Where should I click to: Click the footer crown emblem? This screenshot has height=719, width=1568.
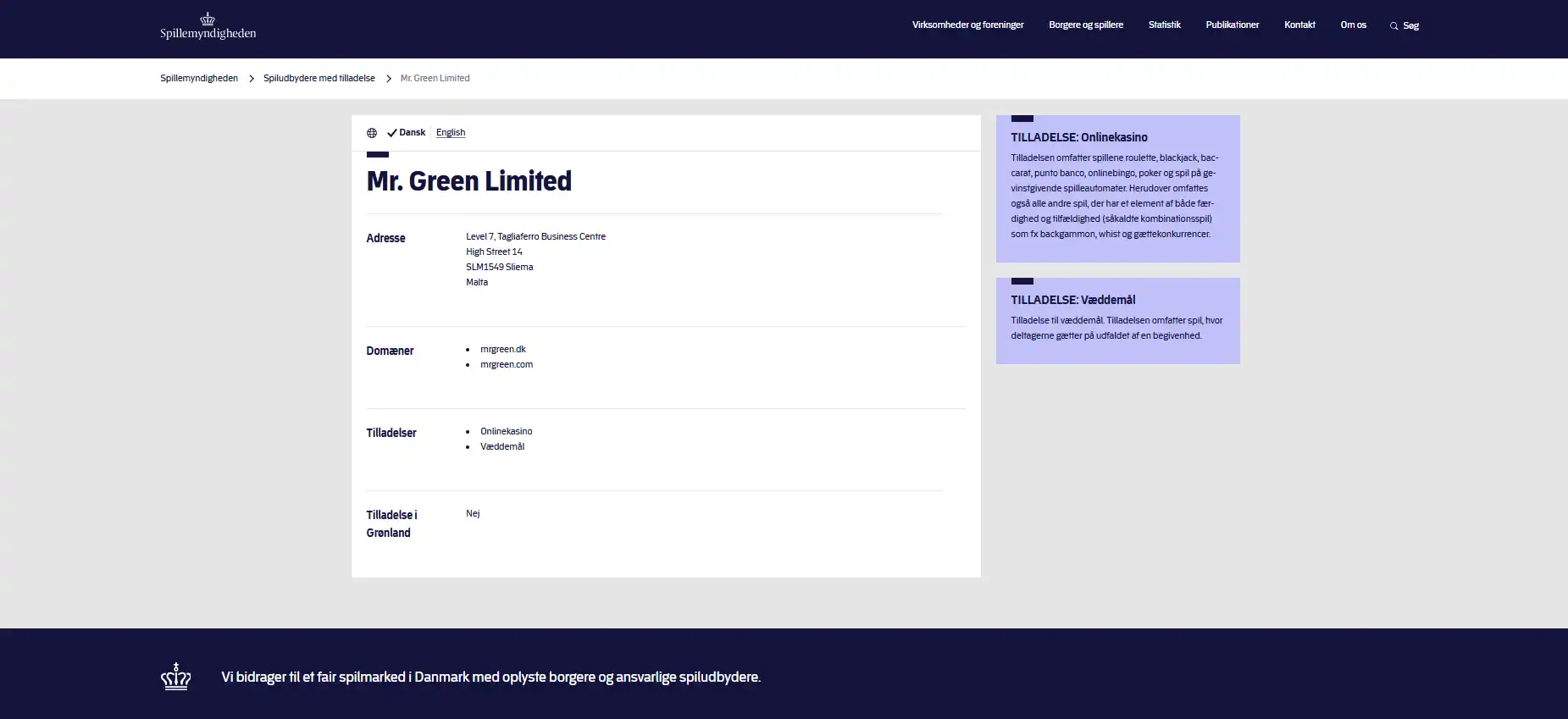pos(176,677)
